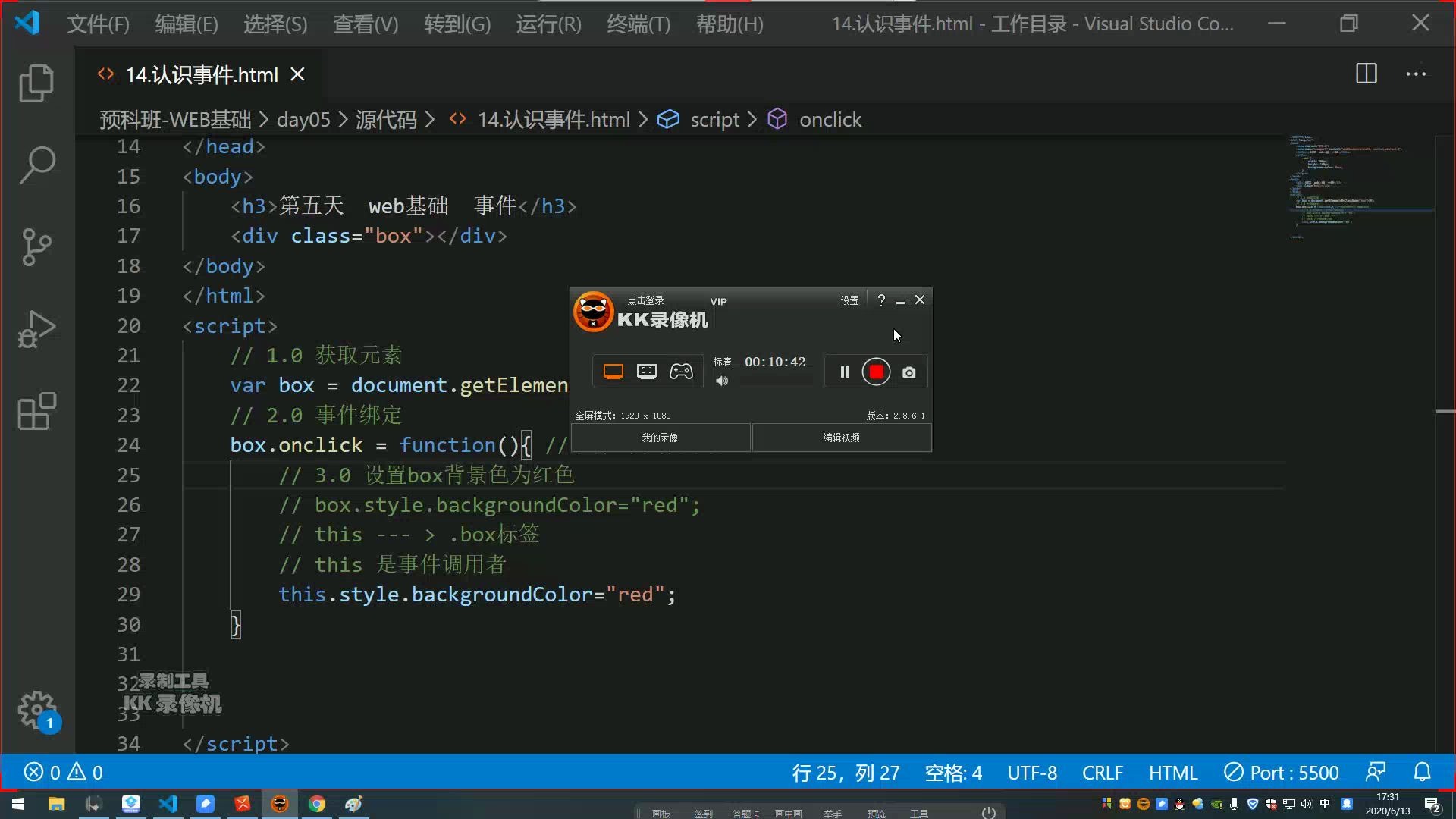1456x819 pixels.
Task: Open the 运行(R) menu in VS Code
Action: click(549, 23)
